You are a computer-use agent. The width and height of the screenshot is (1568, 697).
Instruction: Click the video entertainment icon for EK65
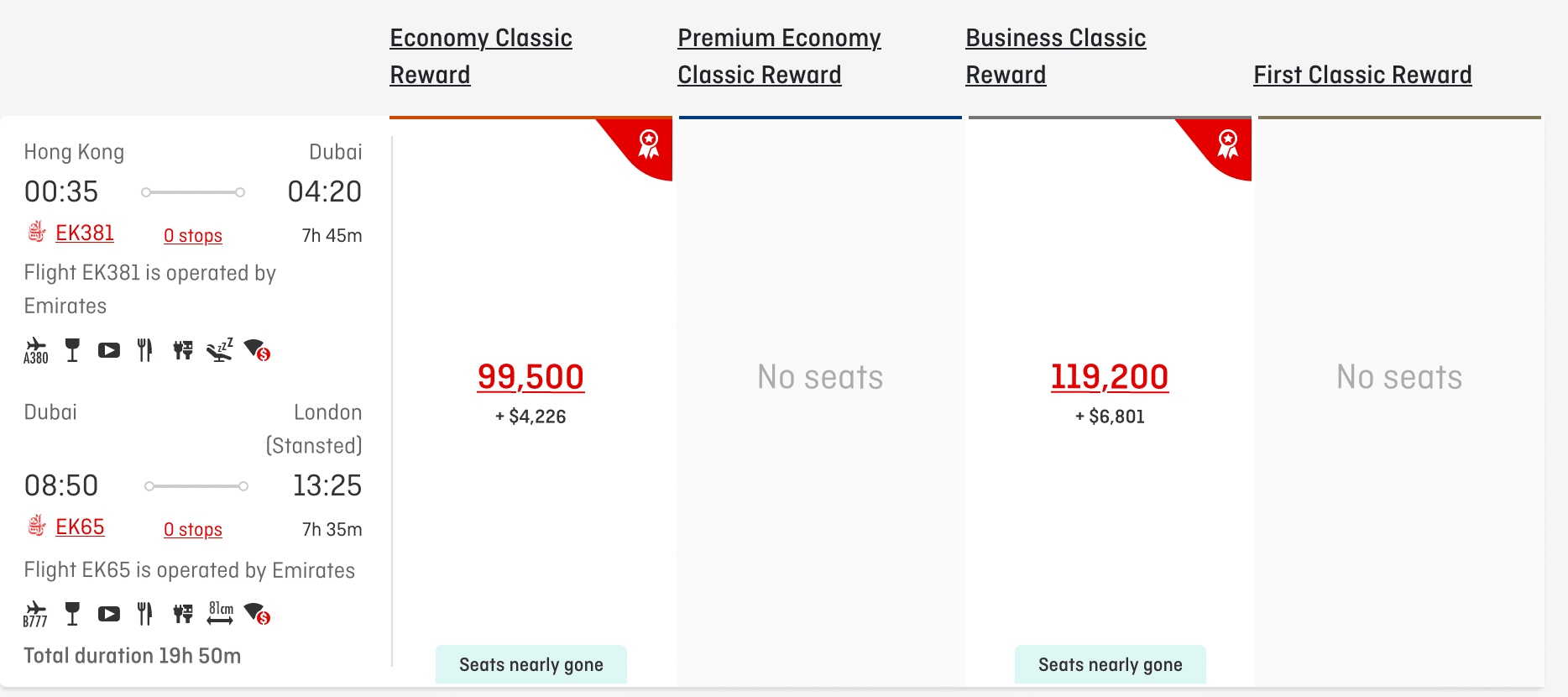coord(109,614)
